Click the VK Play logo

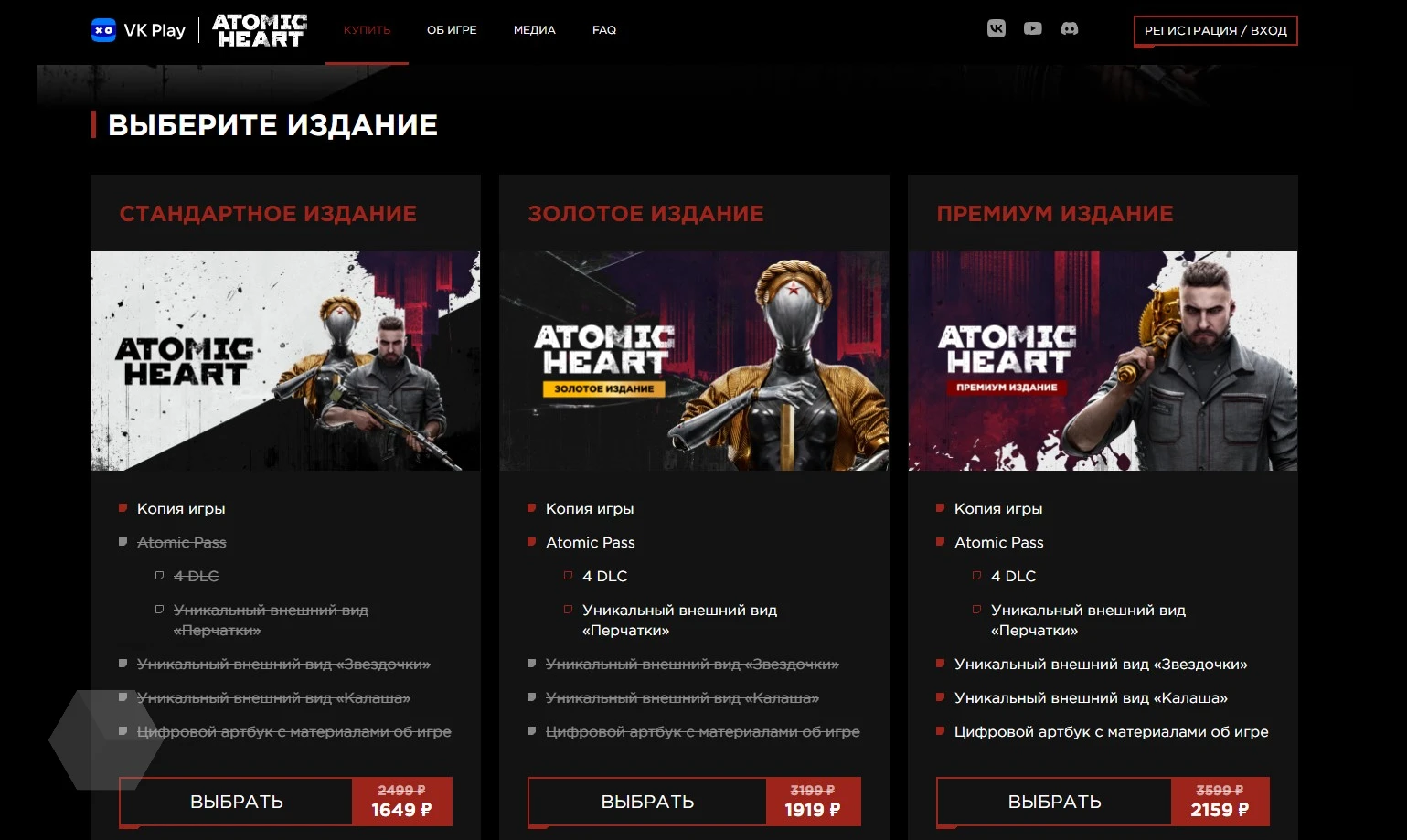click(x=139, y=30)
